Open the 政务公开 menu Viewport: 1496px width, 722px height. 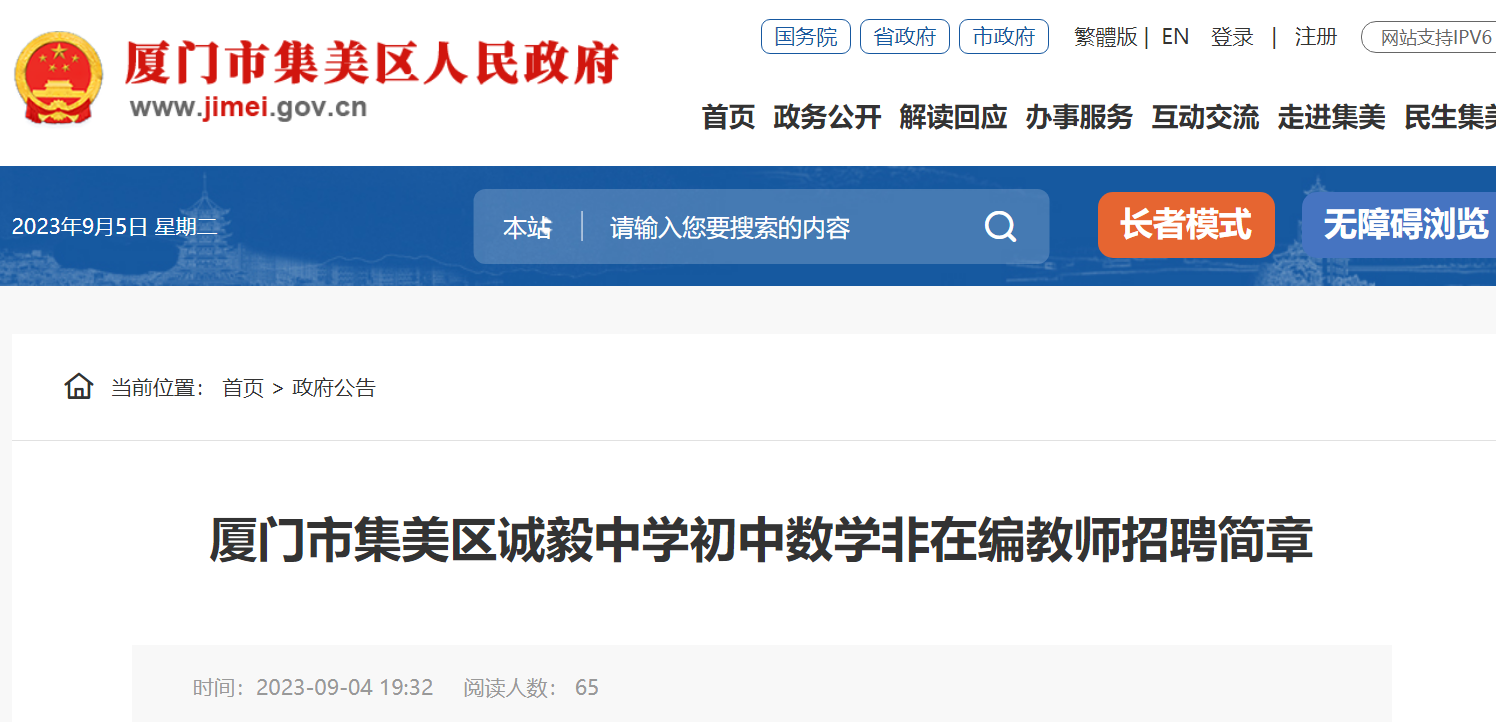[827, 117]
